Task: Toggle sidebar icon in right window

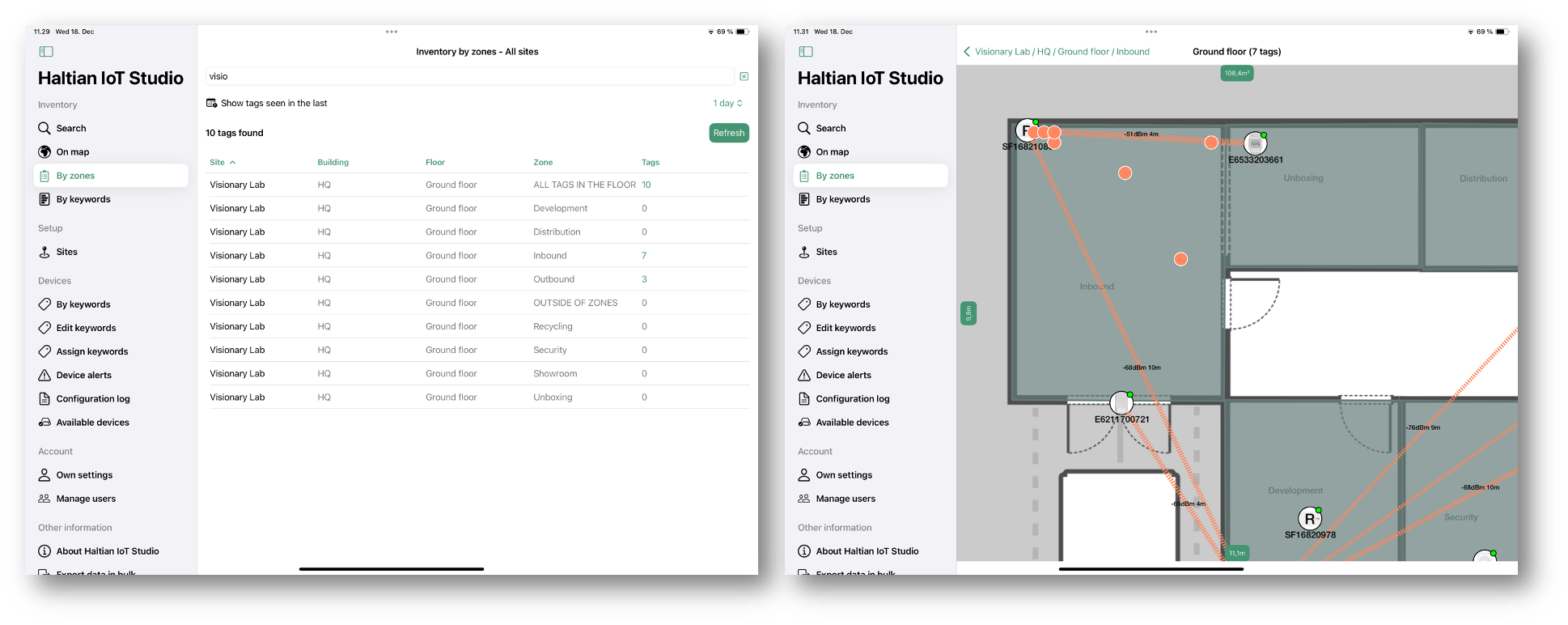Action: 806,52
